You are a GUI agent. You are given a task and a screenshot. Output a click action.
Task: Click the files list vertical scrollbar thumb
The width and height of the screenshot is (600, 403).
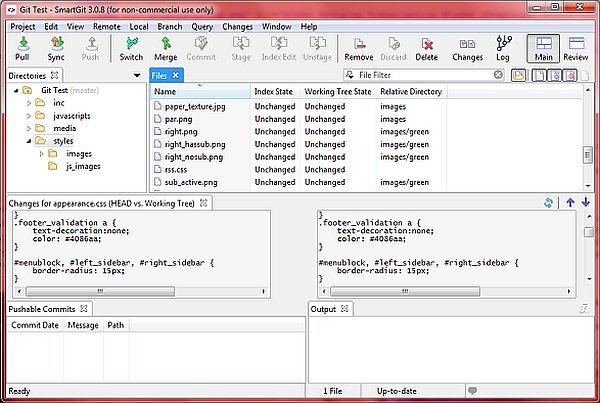(x=587, y=155)
